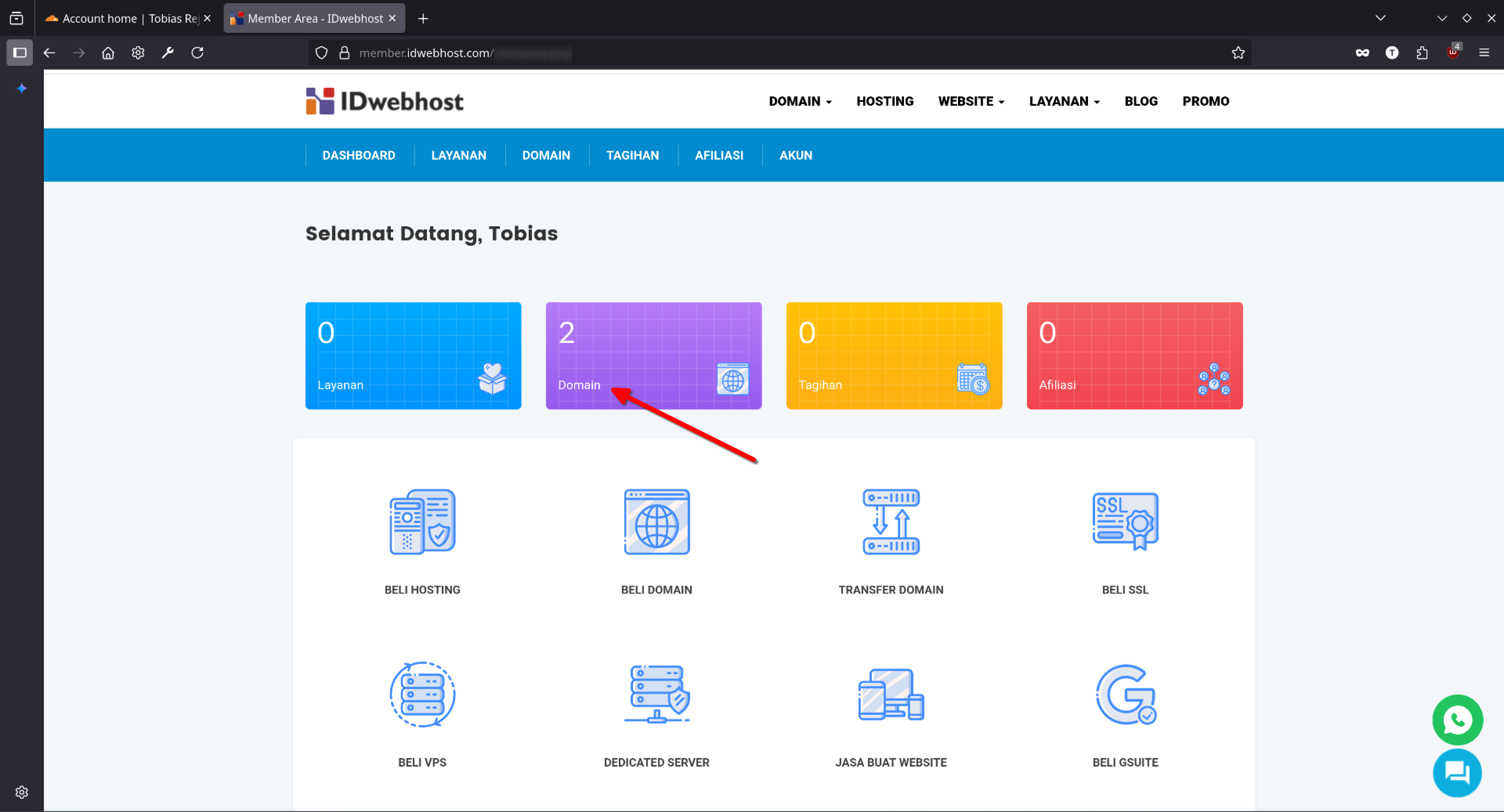Click the BLOG link in header
The width and height of the screenshot is (1504, 812).
tap(1140, 101)
